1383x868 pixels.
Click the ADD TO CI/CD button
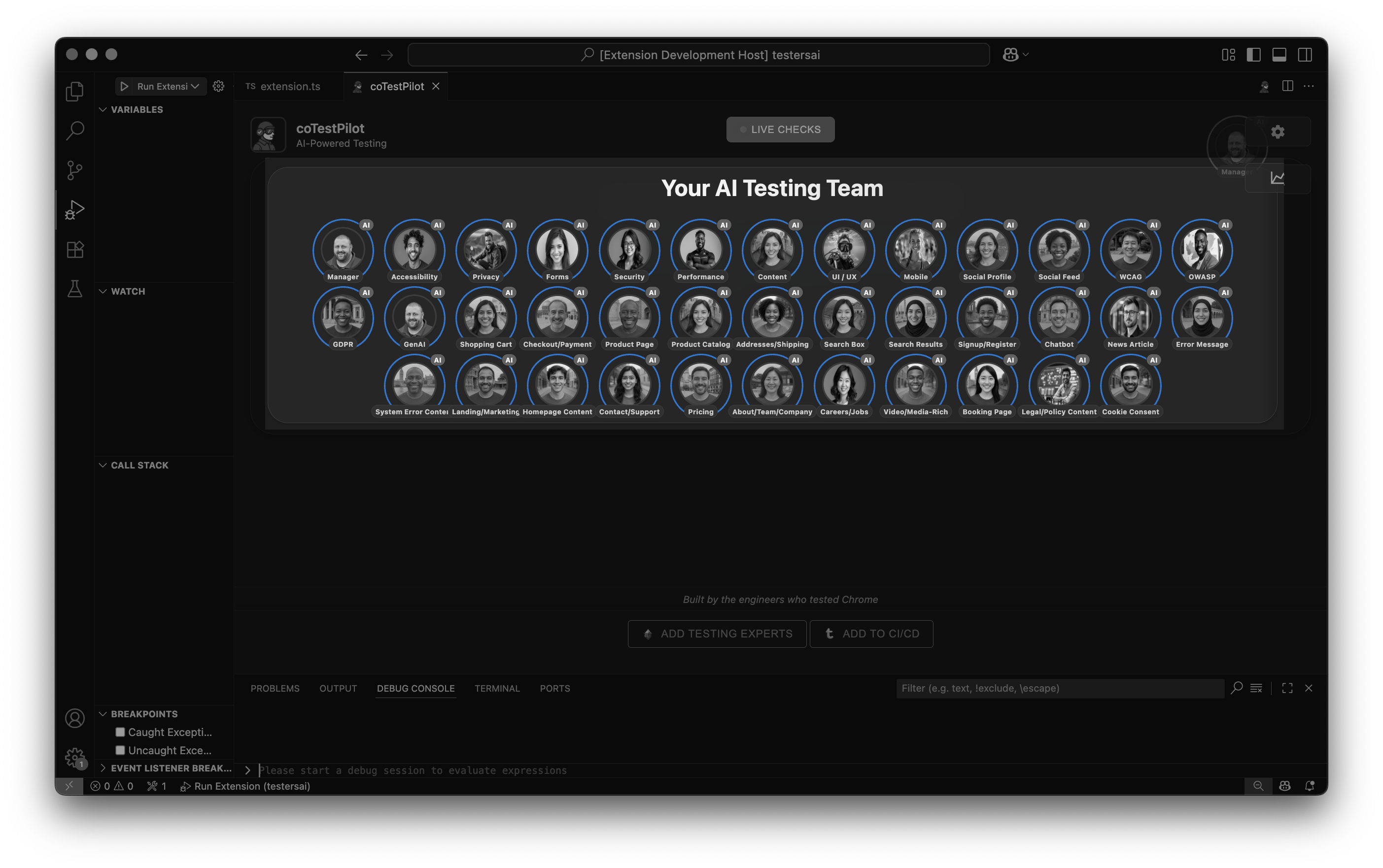(x=871, y=633)
